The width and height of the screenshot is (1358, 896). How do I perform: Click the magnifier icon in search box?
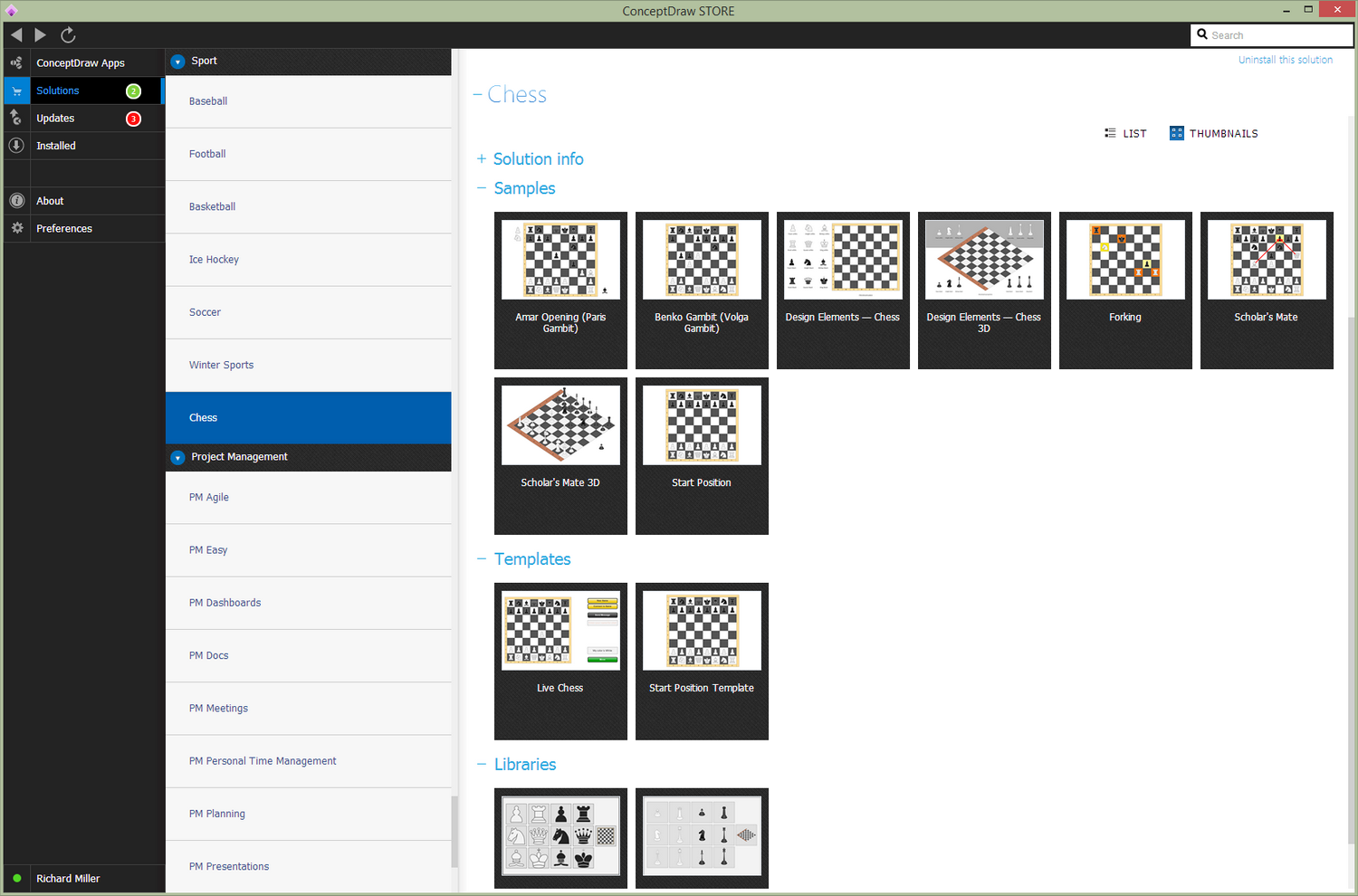[x=1202, y=34]
